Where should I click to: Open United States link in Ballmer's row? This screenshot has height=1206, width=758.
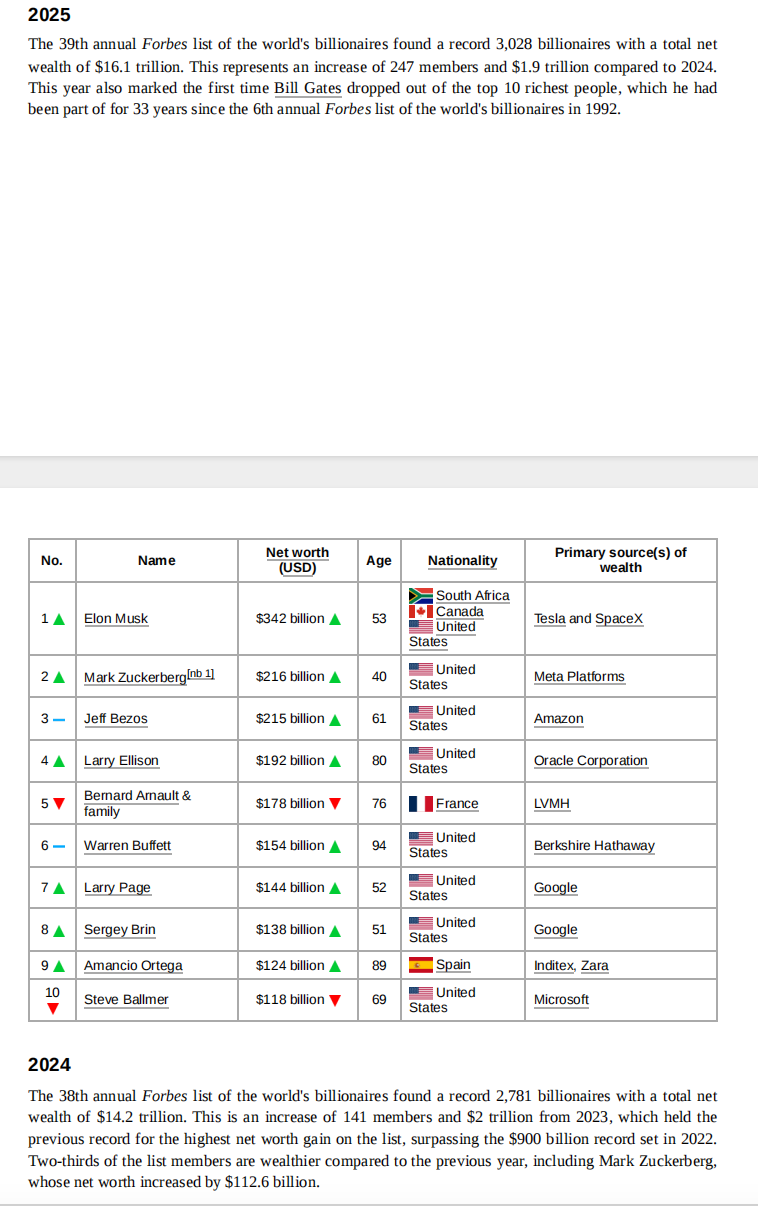(442, 999)
